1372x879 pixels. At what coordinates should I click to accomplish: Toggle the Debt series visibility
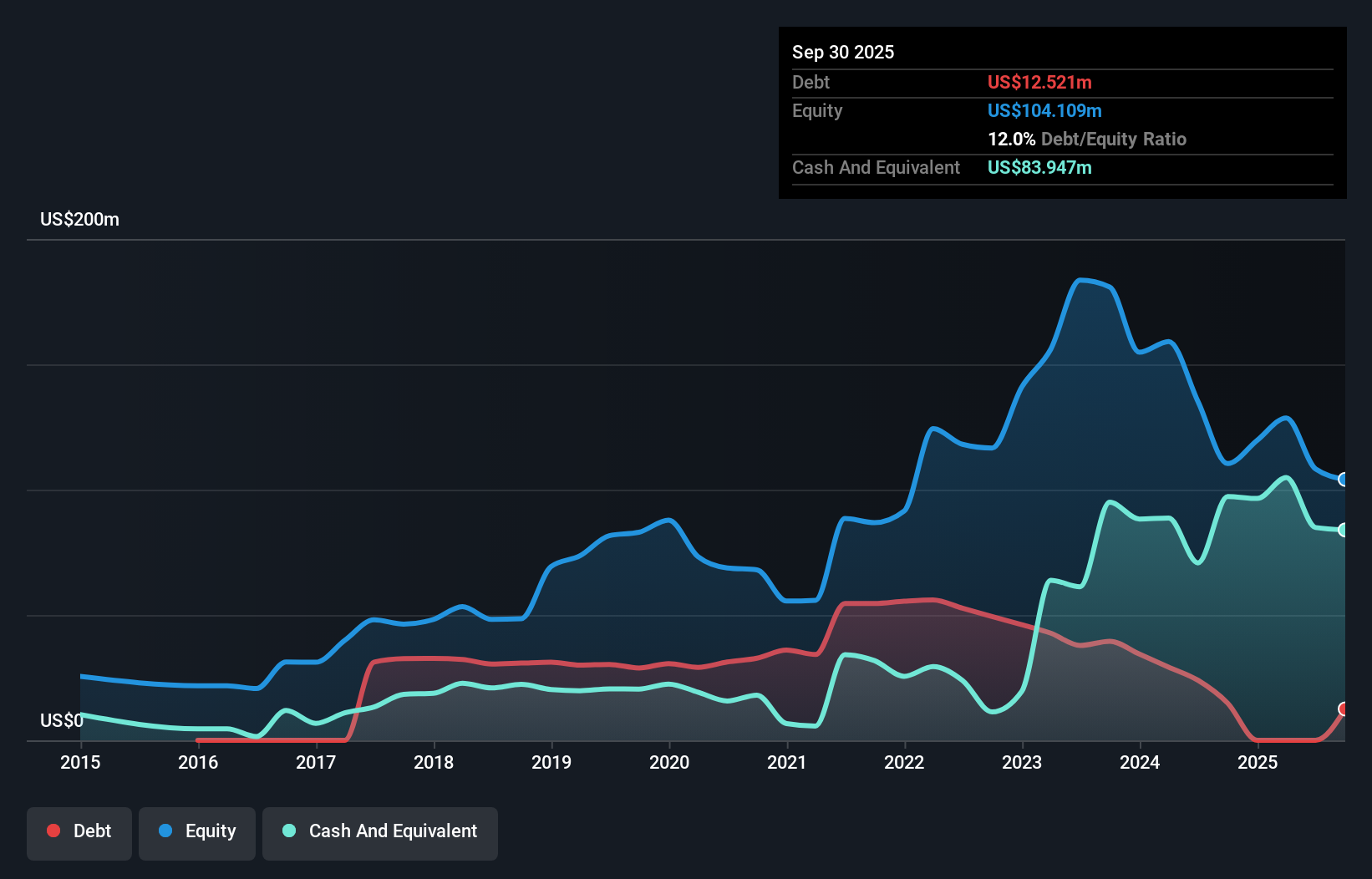click(79, 831)
